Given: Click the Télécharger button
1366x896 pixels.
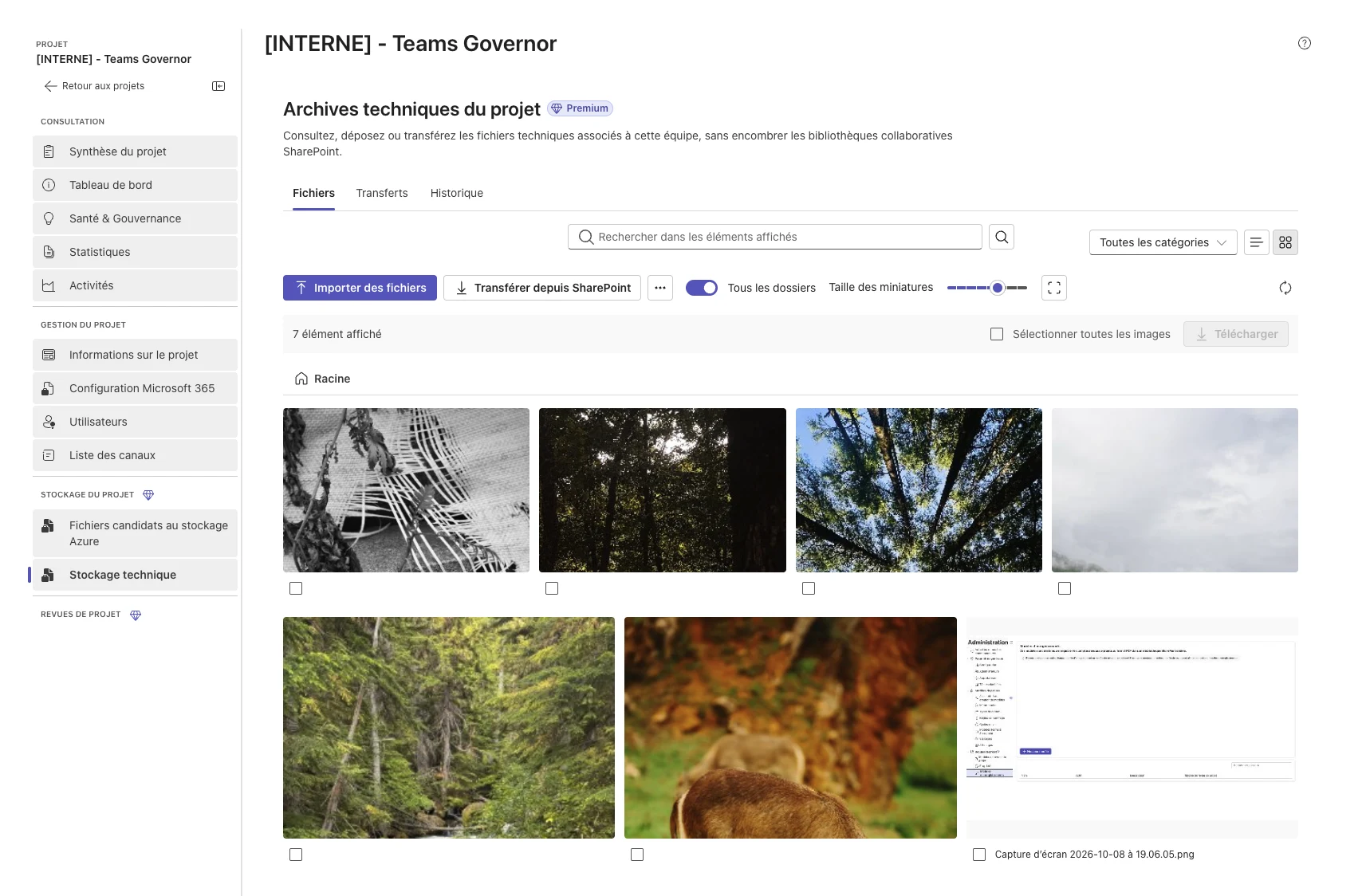Looking at the screenshot, I should click(1236, 334).
